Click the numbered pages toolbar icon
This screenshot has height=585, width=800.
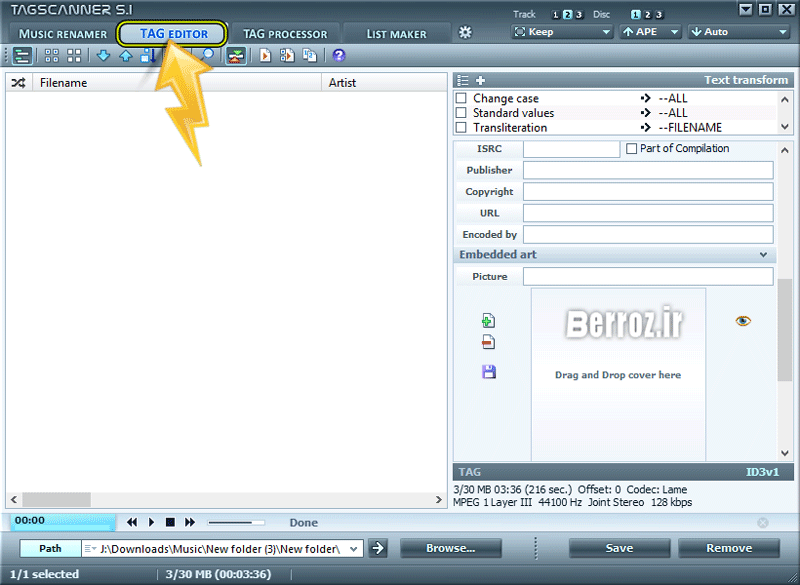(309, 56)
